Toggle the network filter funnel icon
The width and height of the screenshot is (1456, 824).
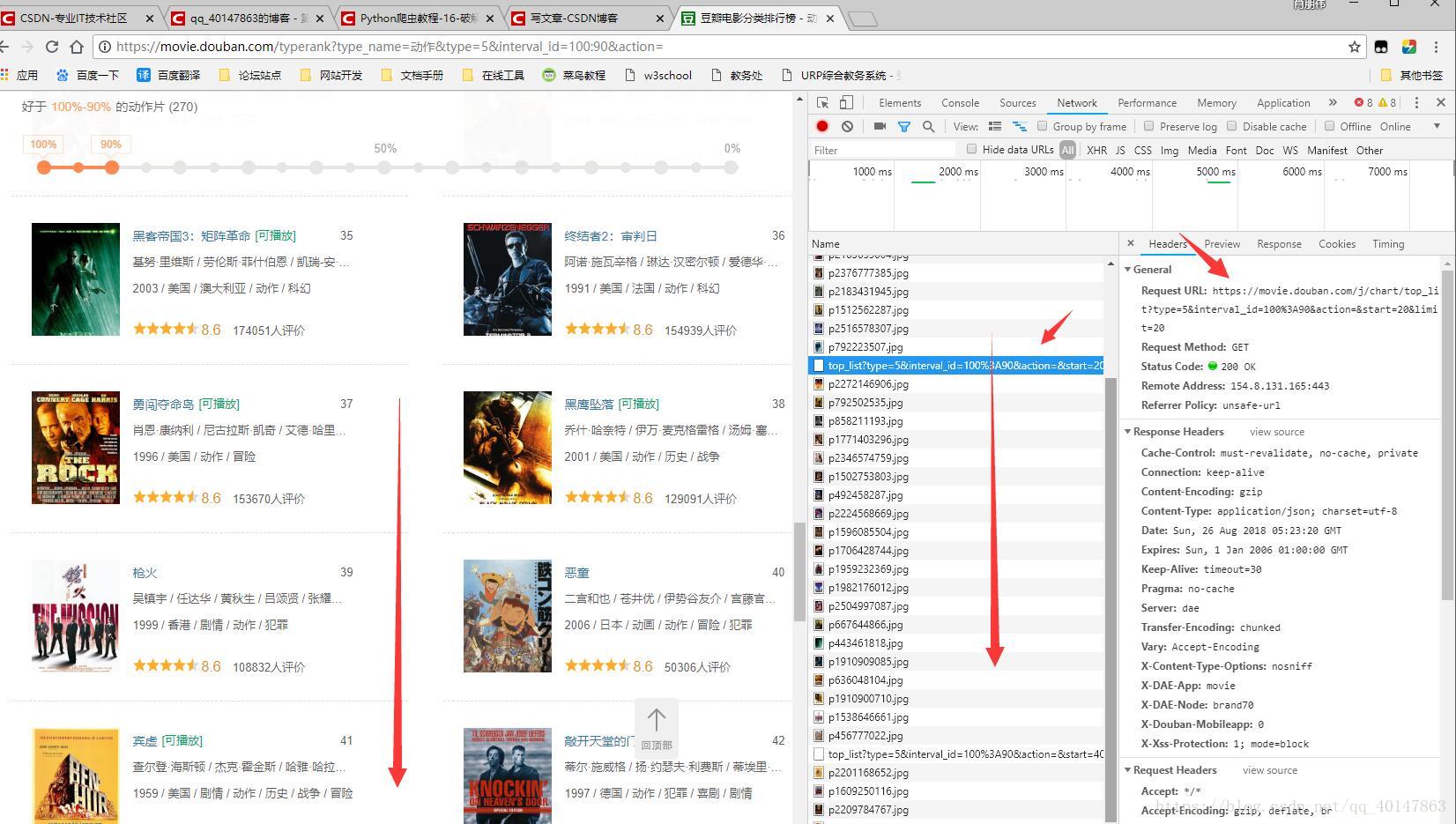903,126
